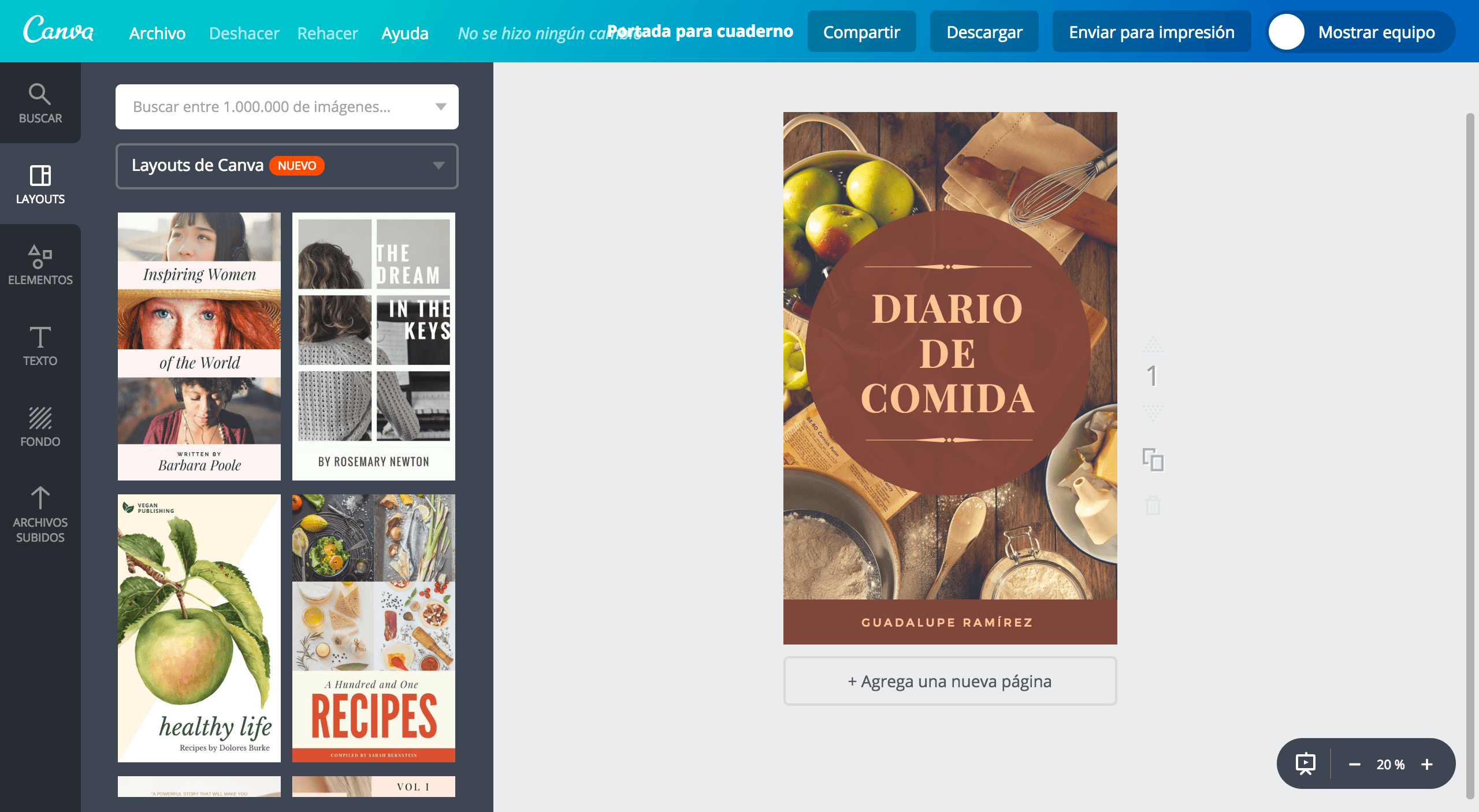The image size is (1479, 812).
Task: Increase zoom with the plus button
Action: [x=1427, y=764]
